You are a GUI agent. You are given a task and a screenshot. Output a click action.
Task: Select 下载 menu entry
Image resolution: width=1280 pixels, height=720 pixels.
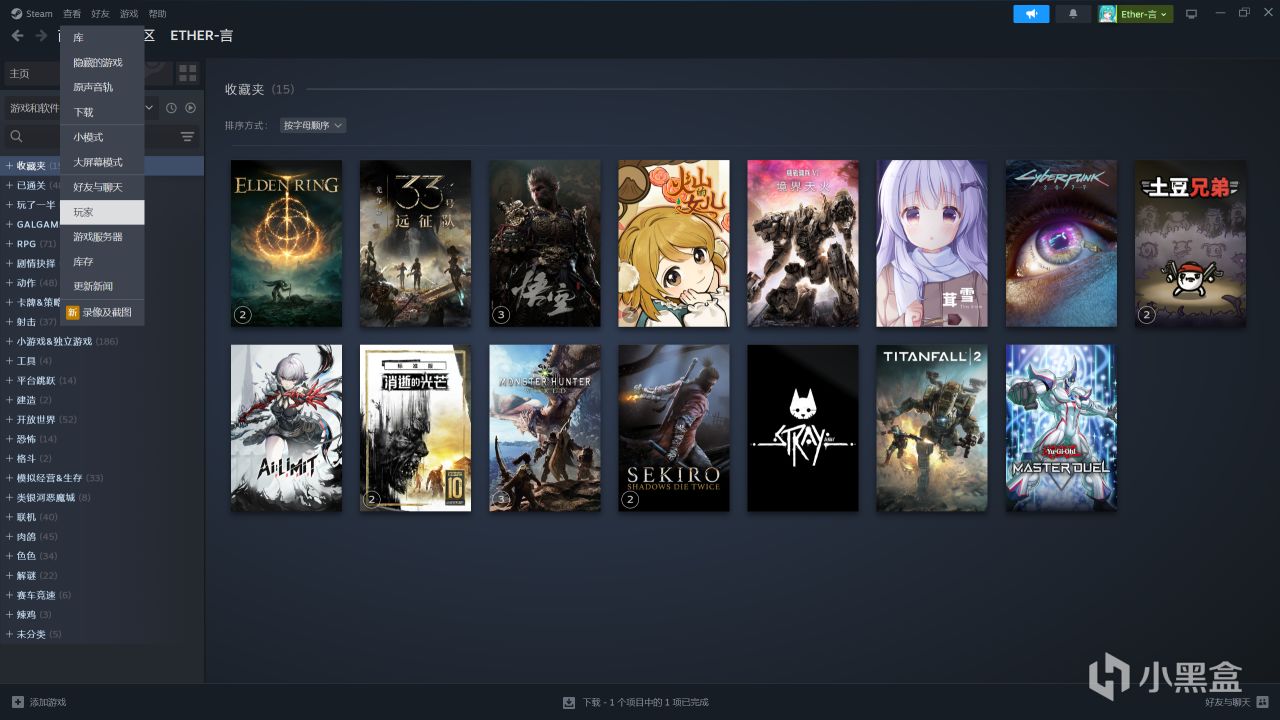102,112
